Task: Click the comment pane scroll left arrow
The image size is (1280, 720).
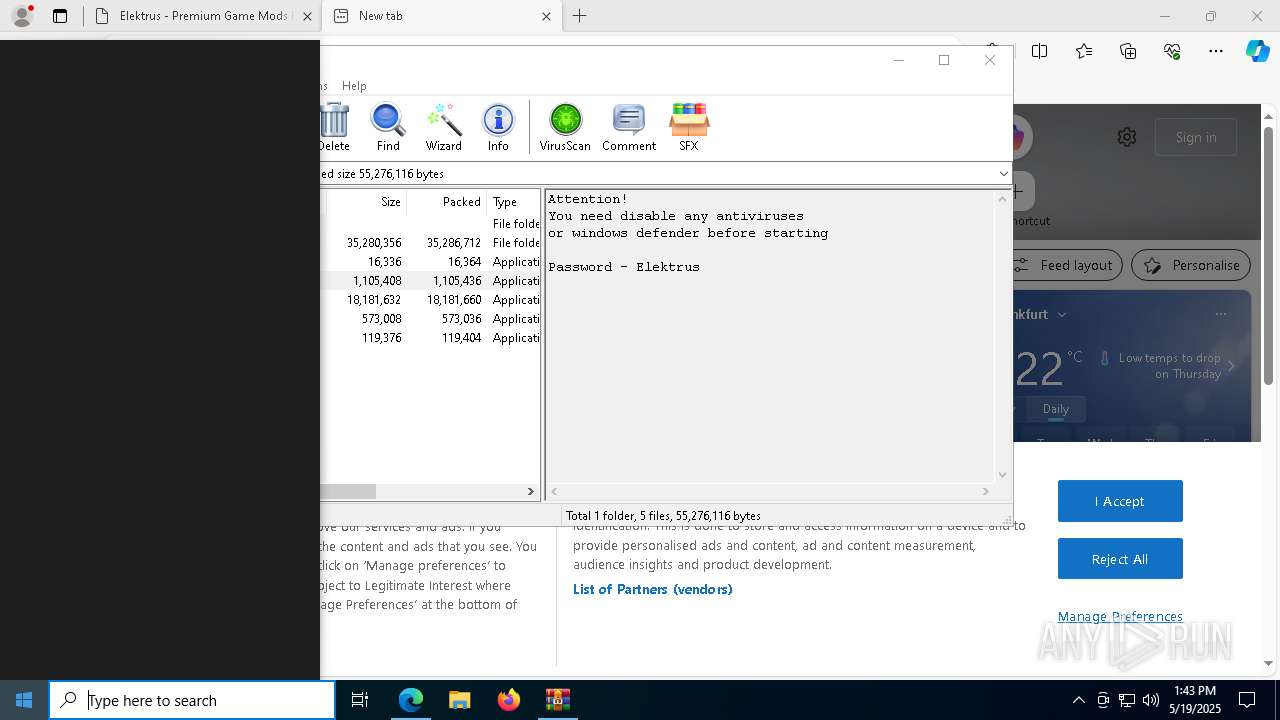Action: (554, 491)
